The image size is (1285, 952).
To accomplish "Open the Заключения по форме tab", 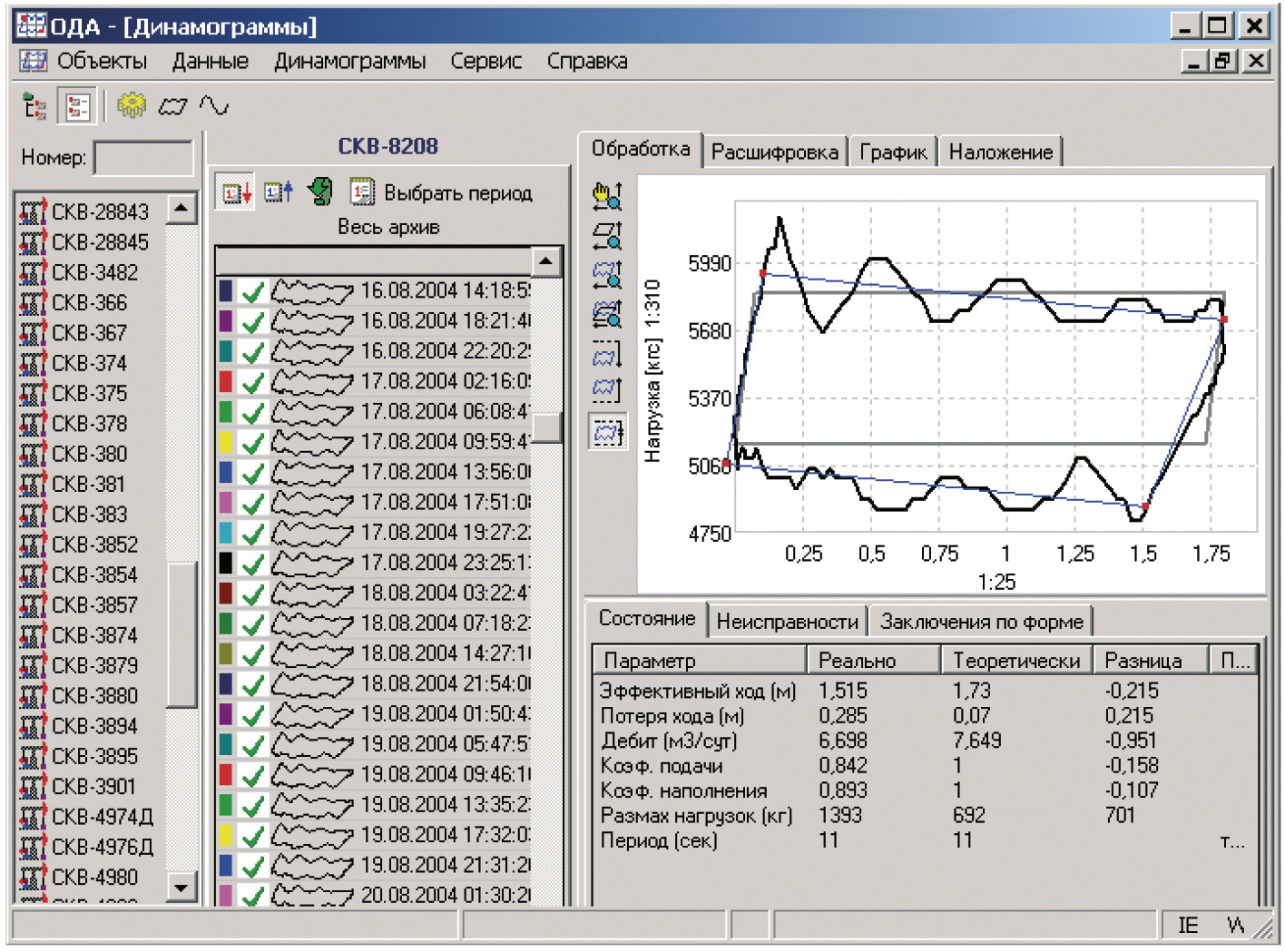I will click(982, 622).
